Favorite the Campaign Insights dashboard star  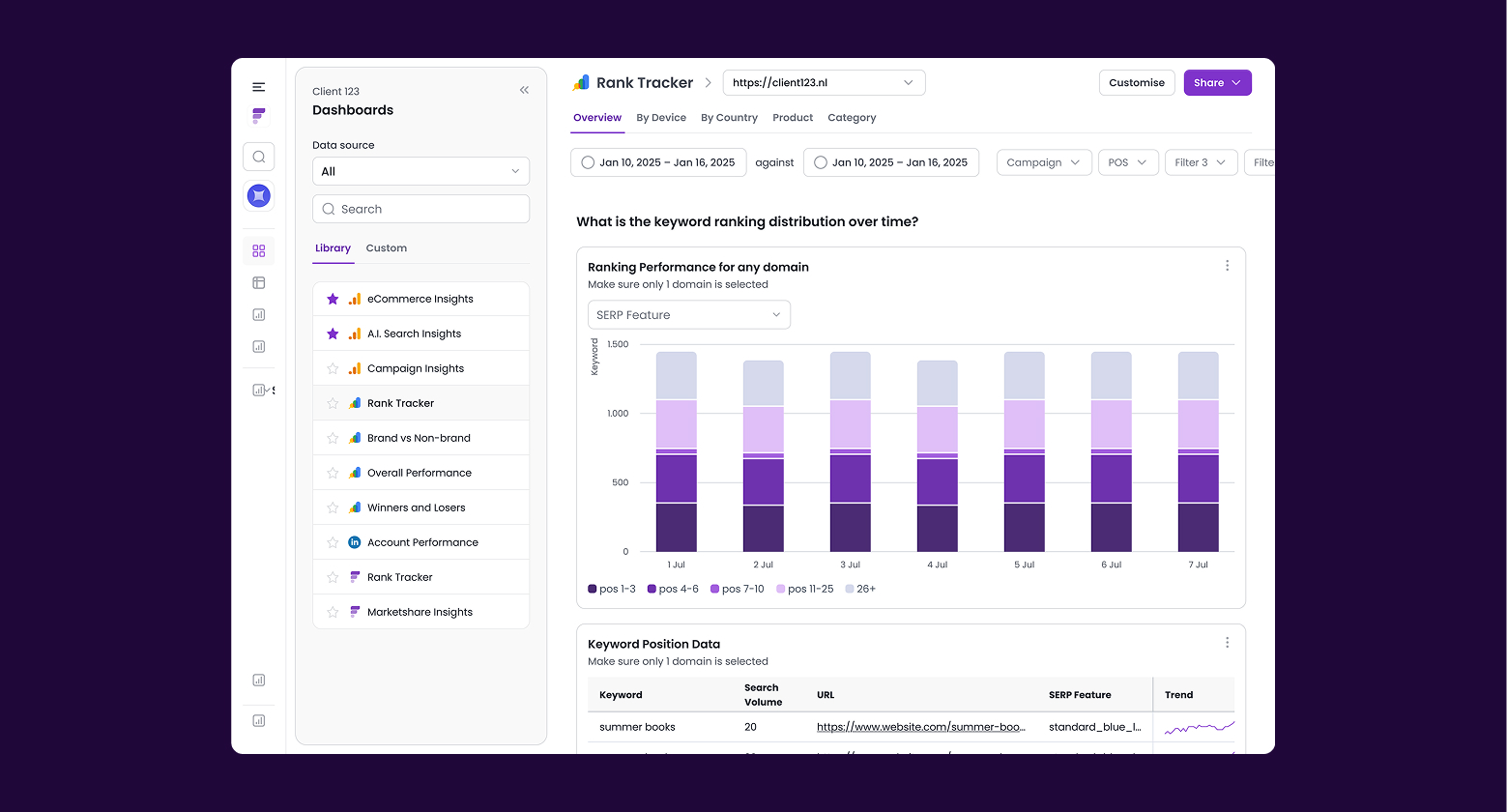tap(333, 367)
